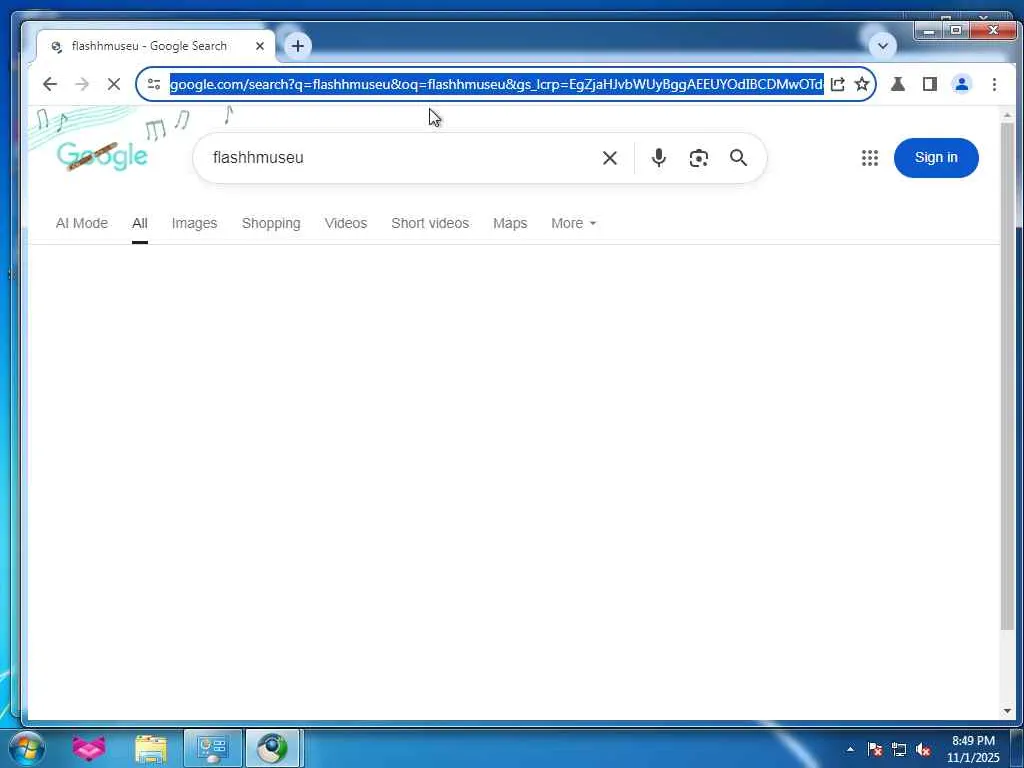
Task: Show hidden system tray icons
Action: [x=850, y=749]
